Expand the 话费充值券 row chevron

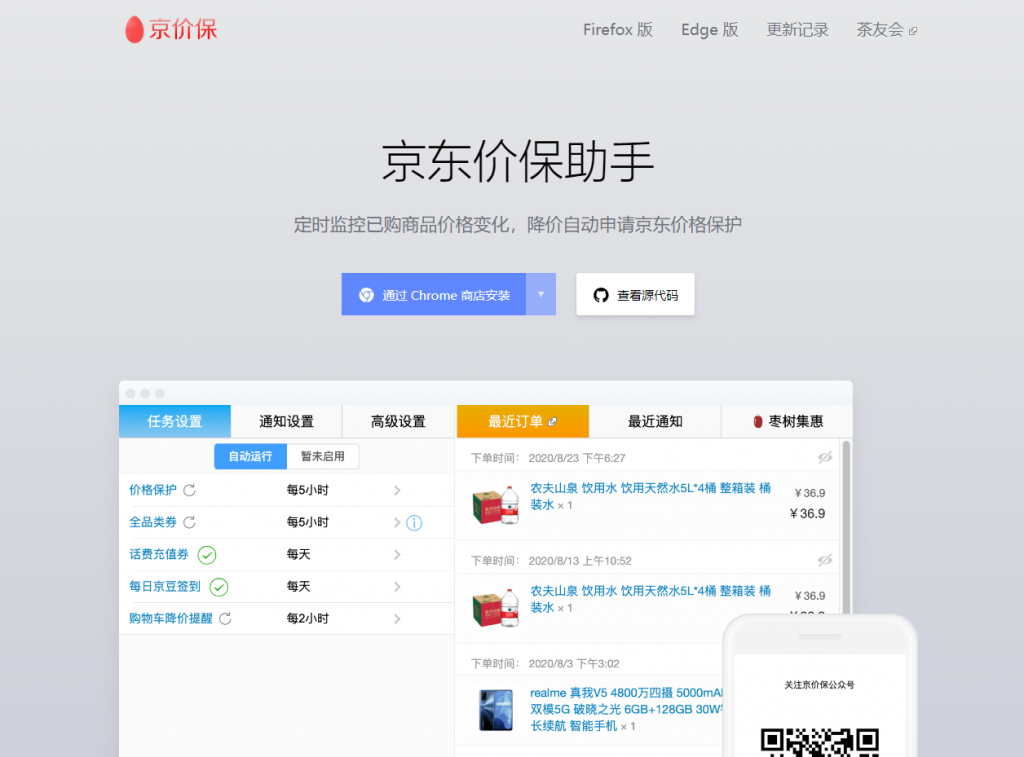click(x=397, y=555)
